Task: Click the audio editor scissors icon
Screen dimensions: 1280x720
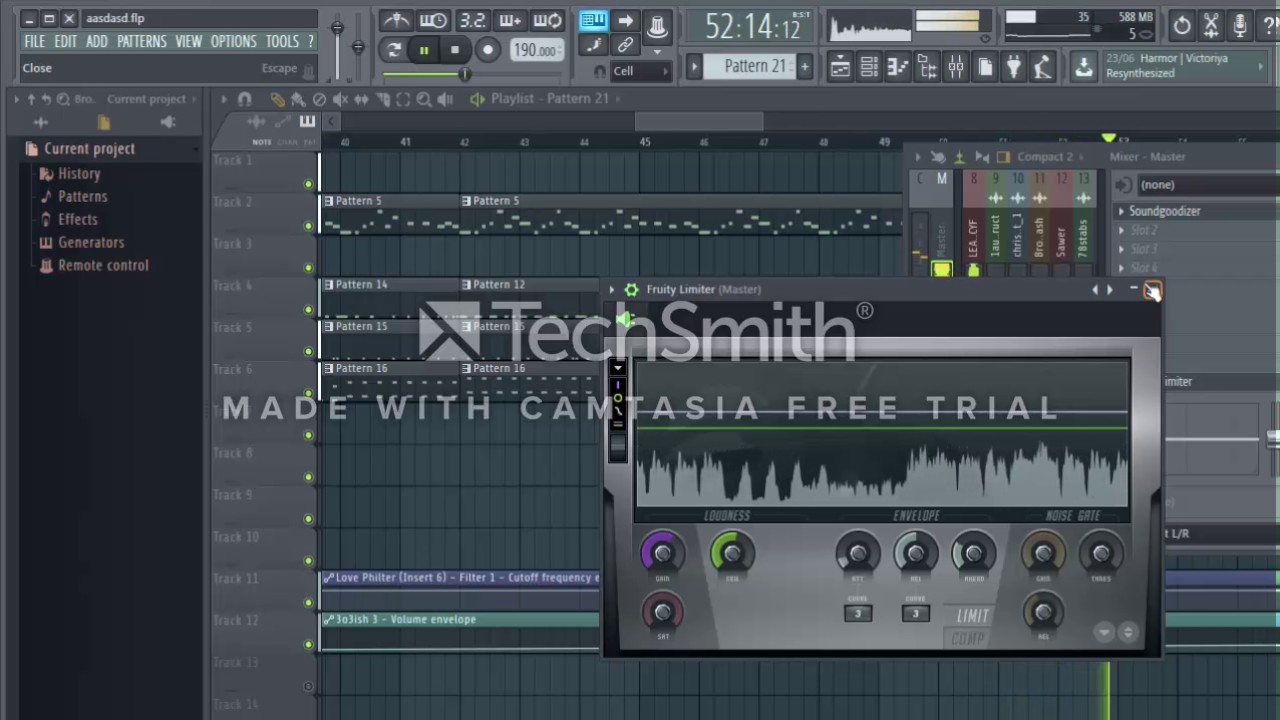Action: pyautogui.click(x=1211, y=26)
